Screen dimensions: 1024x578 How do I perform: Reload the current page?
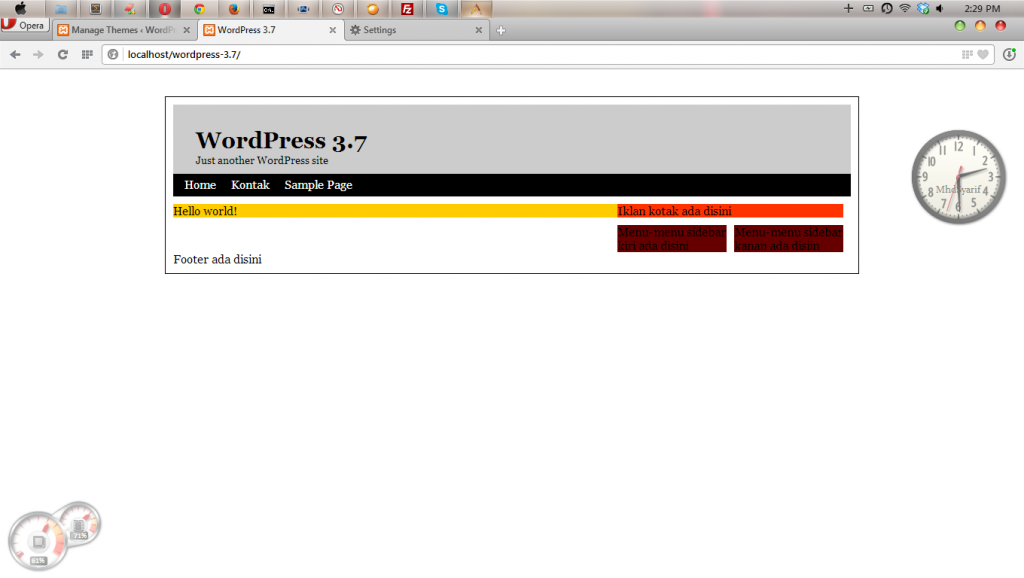coord(63,55)
